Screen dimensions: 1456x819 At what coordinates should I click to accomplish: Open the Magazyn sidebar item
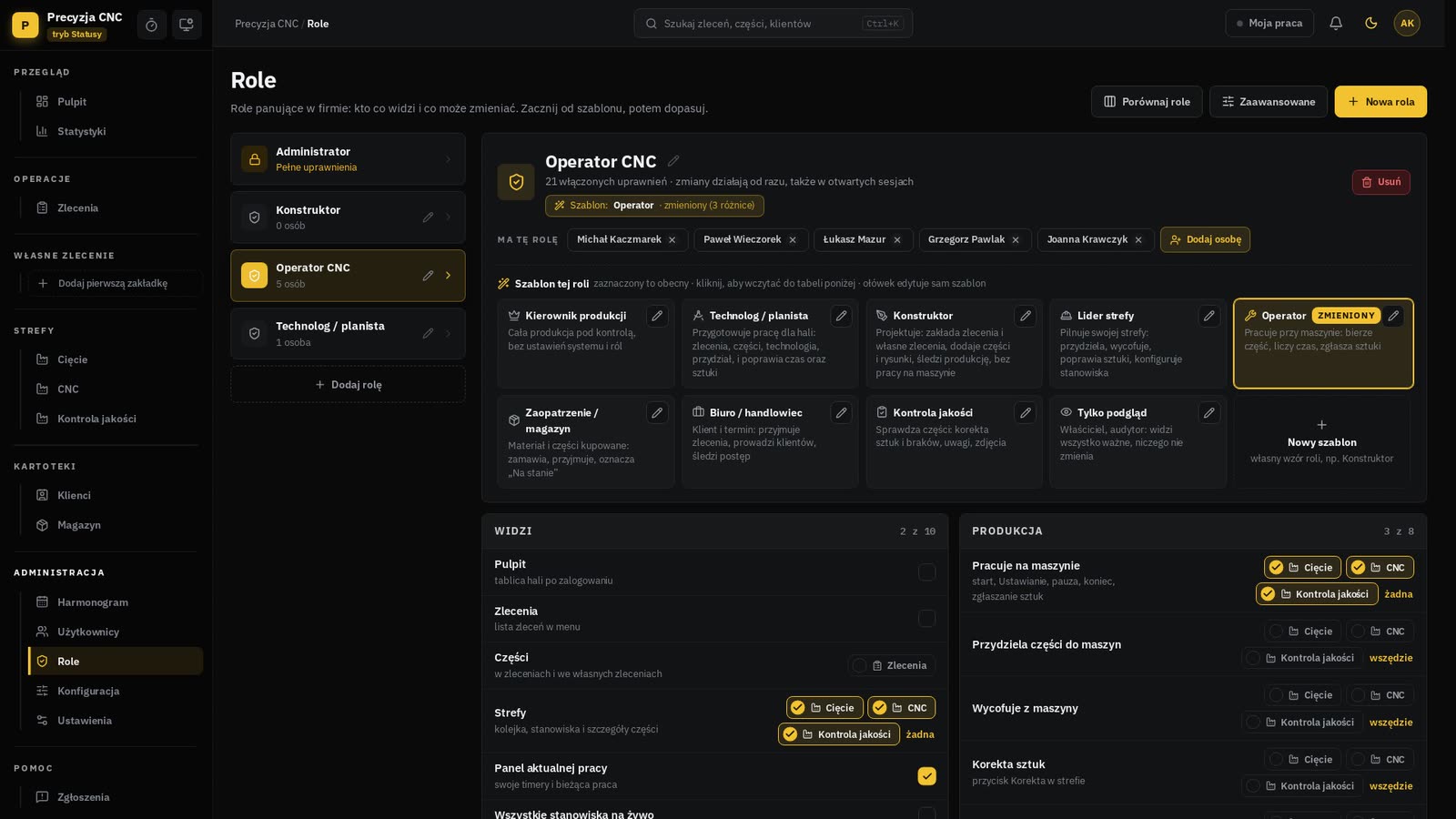click(x=115, y=525)
